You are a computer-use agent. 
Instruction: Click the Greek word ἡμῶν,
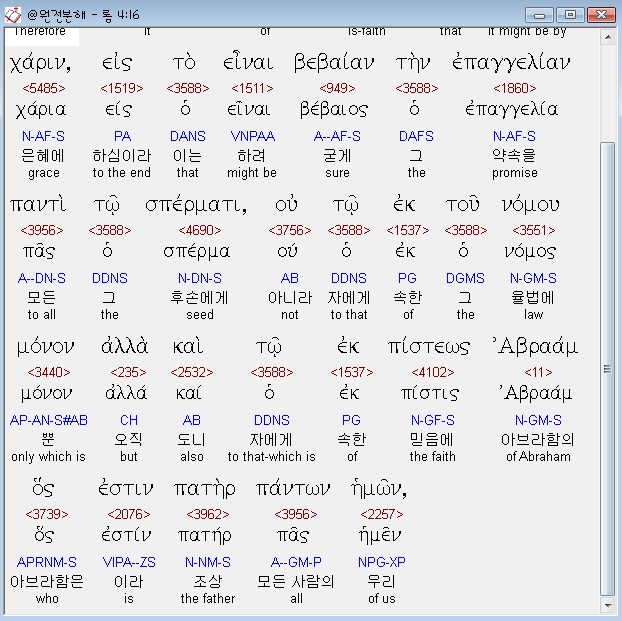379,489
